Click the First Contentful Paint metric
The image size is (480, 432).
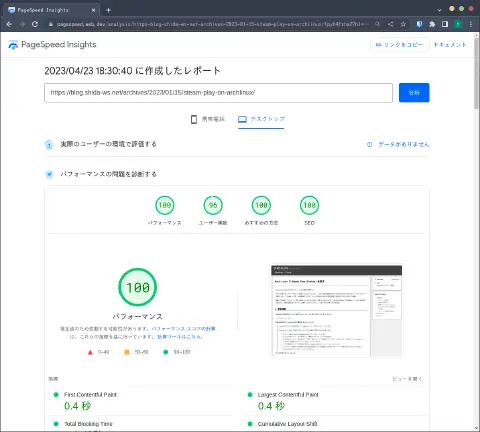point(90,395)
